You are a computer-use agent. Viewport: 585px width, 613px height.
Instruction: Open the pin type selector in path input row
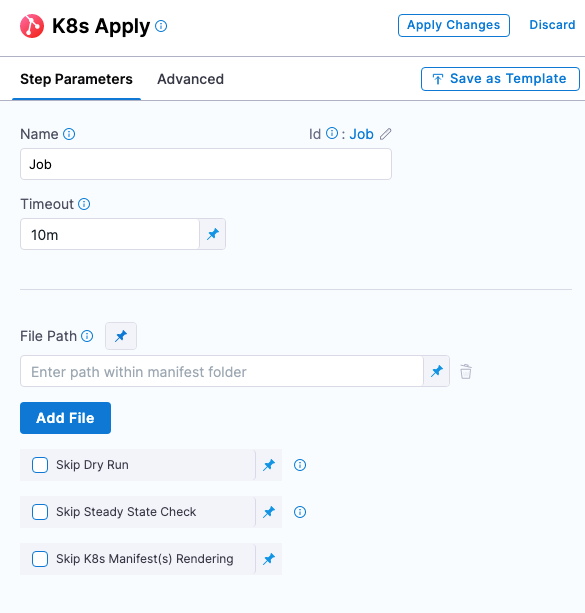tap(437, 371)
